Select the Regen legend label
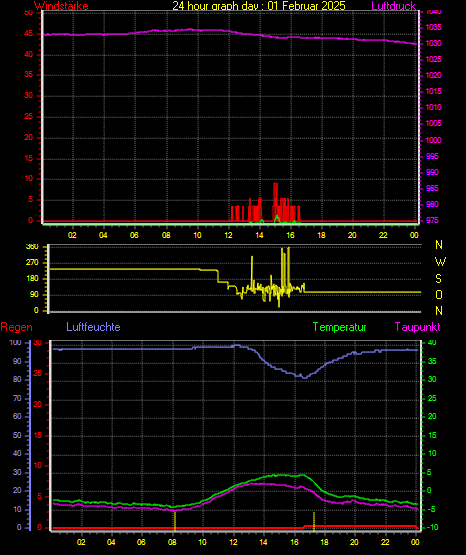Image resolution: width=466 pixels, height=555 pixels. [x=16, y=327]
